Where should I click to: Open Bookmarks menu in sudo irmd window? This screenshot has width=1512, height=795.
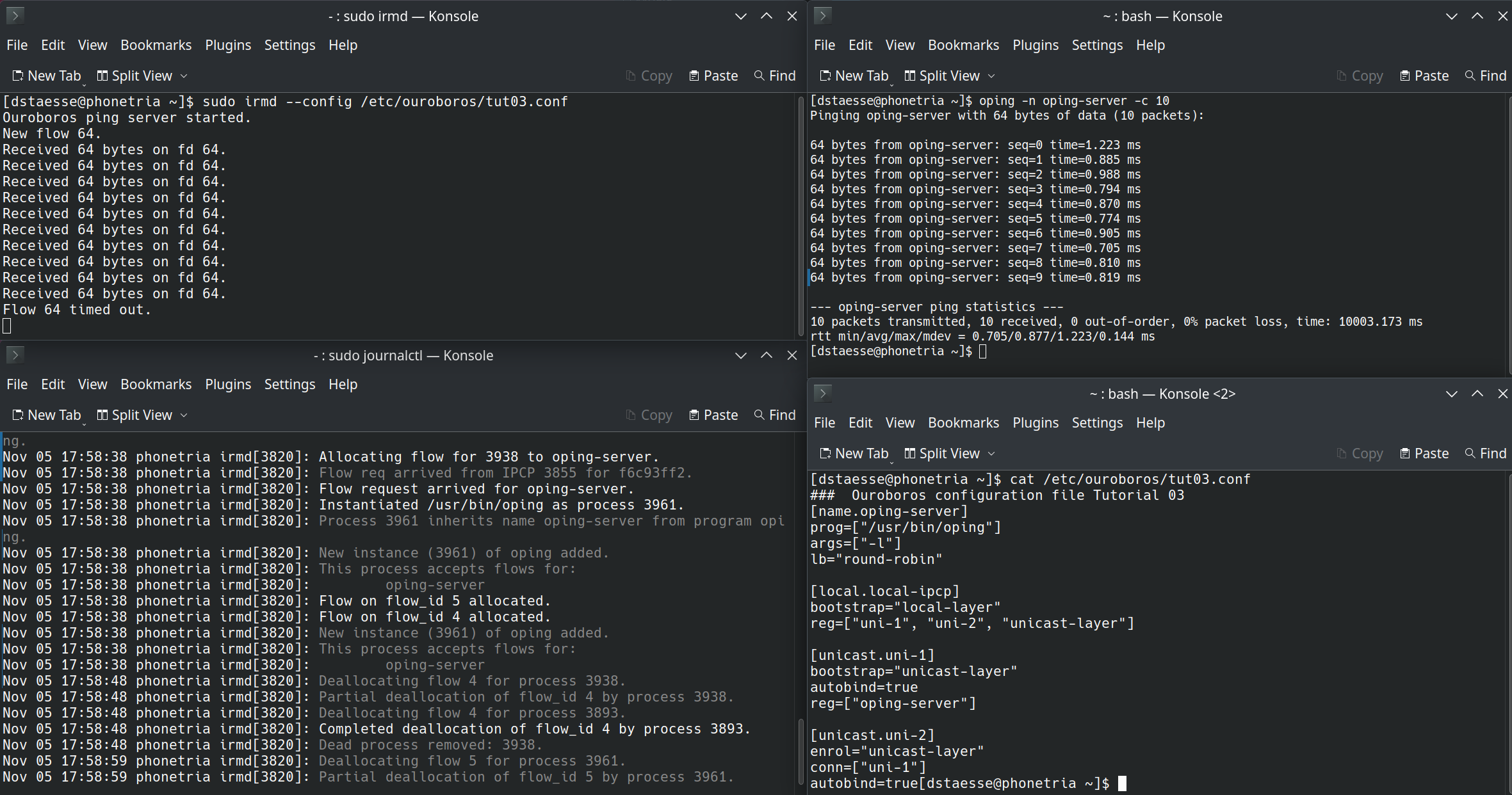(x=156, y=45)
